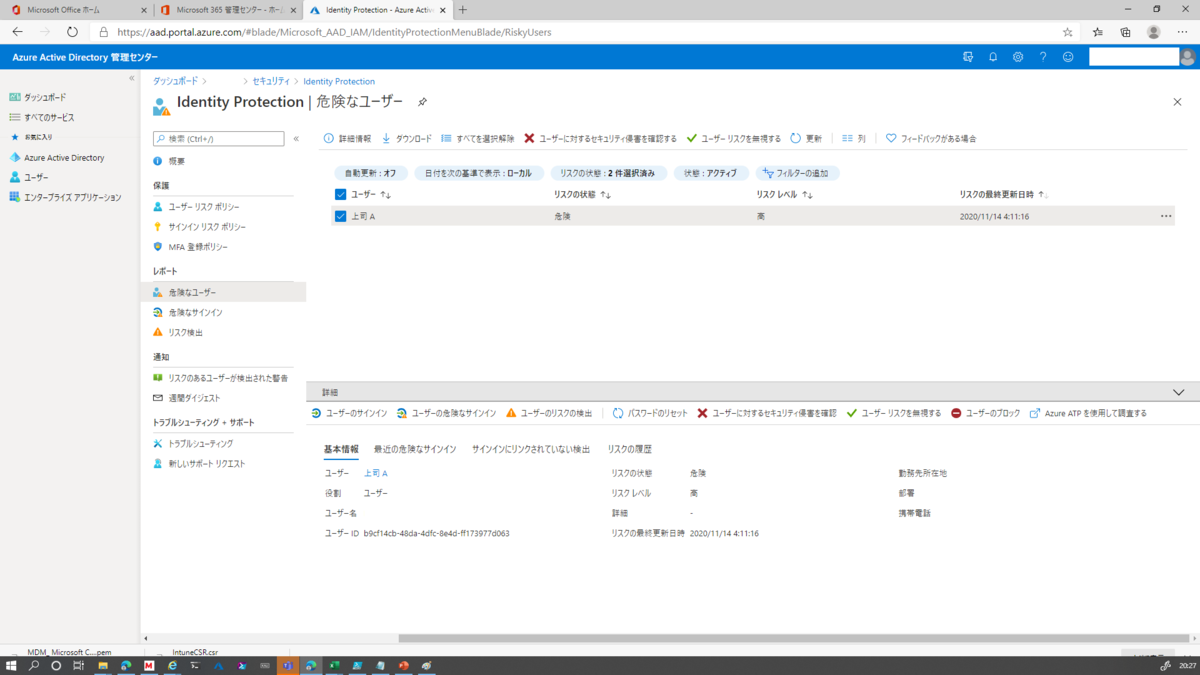Screen dimensions: 1200x675
Task: Open the help question mark icon
Action: (x=1043, y=57)
